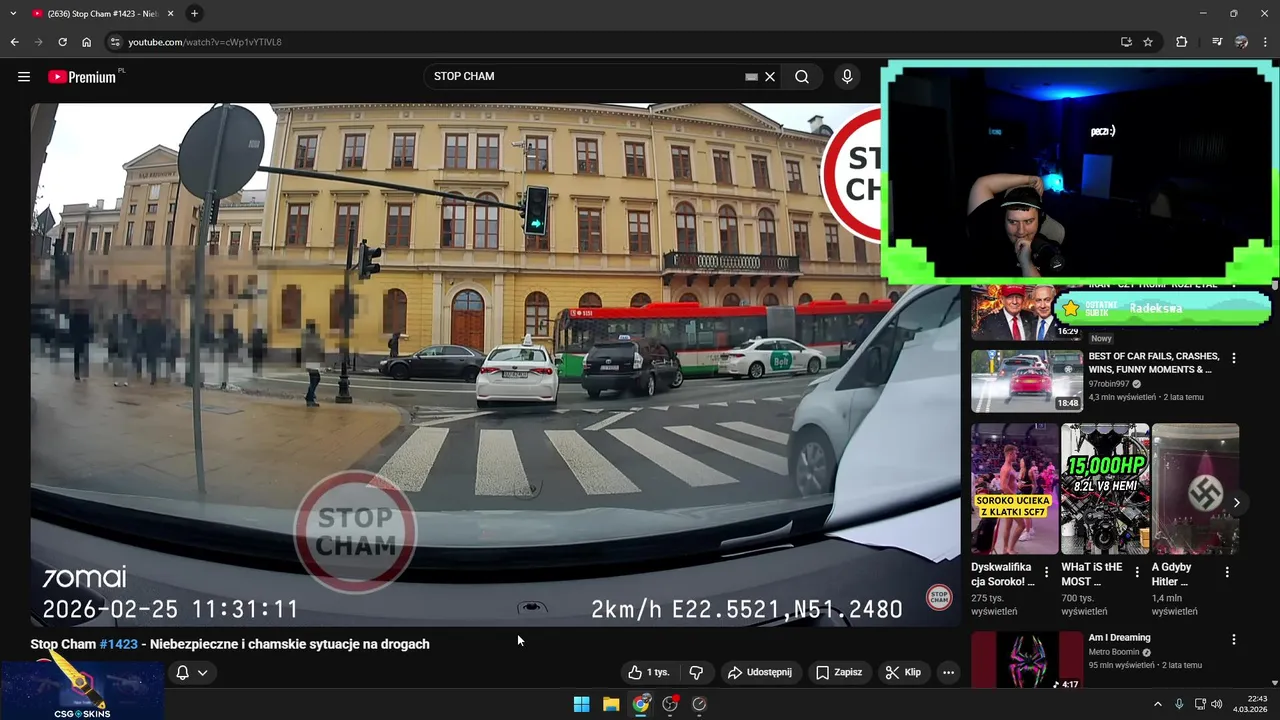
Task: Reload the page
Action: pyautogui.click(x=62, y=42)
